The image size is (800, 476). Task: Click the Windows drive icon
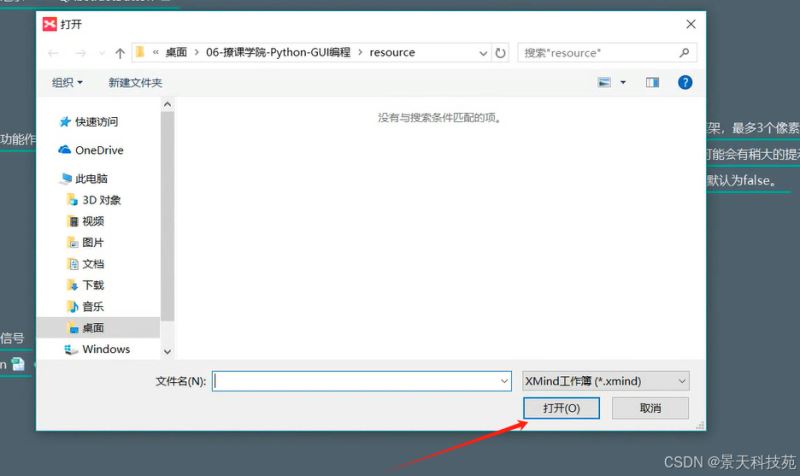[x=70, y=349]
